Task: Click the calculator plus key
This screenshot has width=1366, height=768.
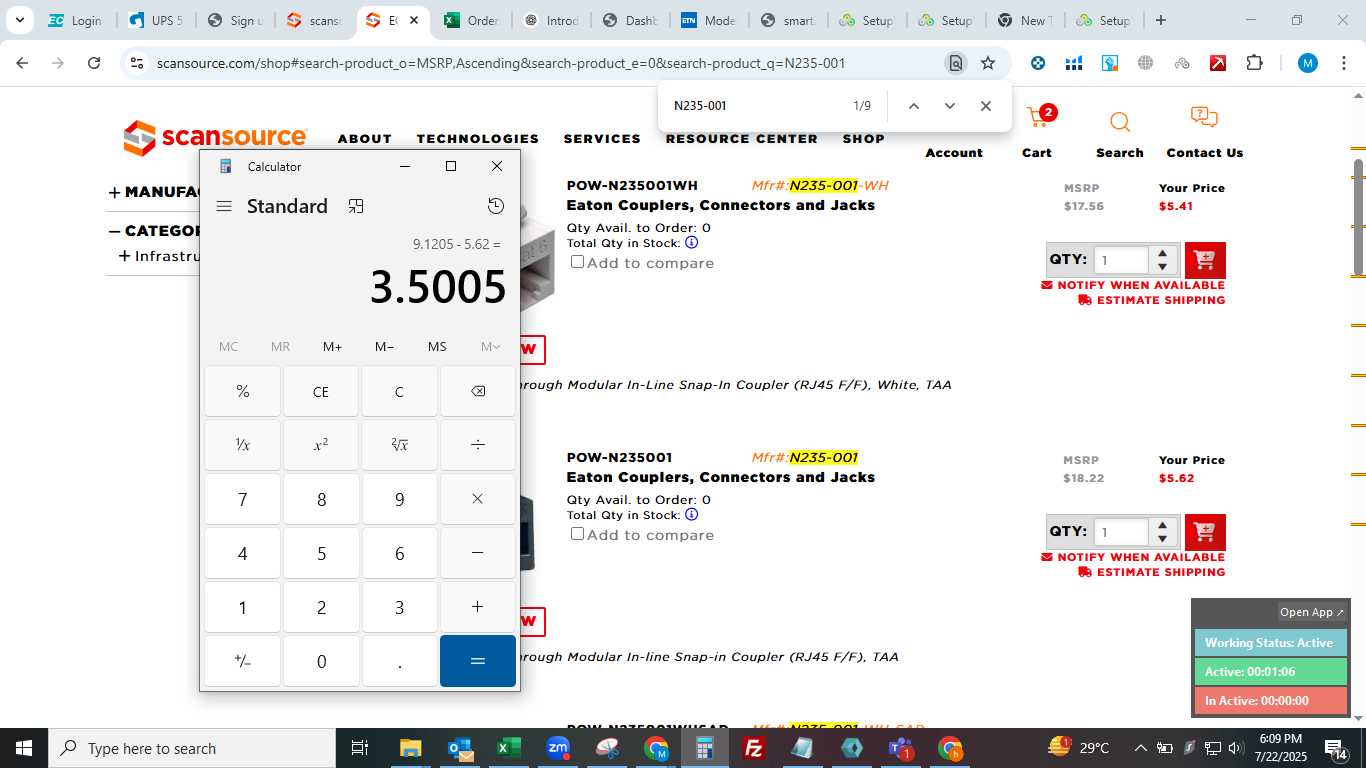Action: tap(478, 607)
